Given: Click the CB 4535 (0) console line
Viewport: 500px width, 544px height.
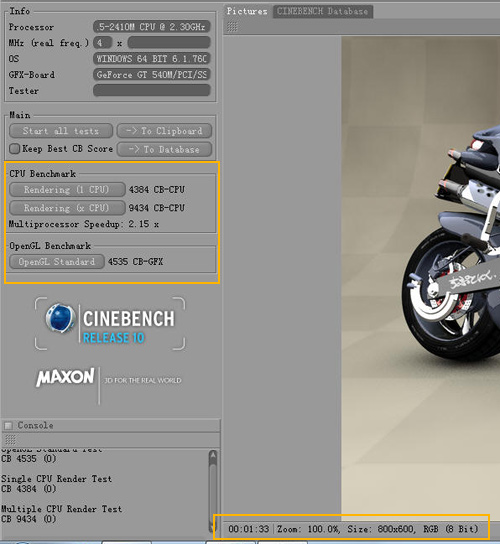Looking at the screenshot, I should click(28, 459).
